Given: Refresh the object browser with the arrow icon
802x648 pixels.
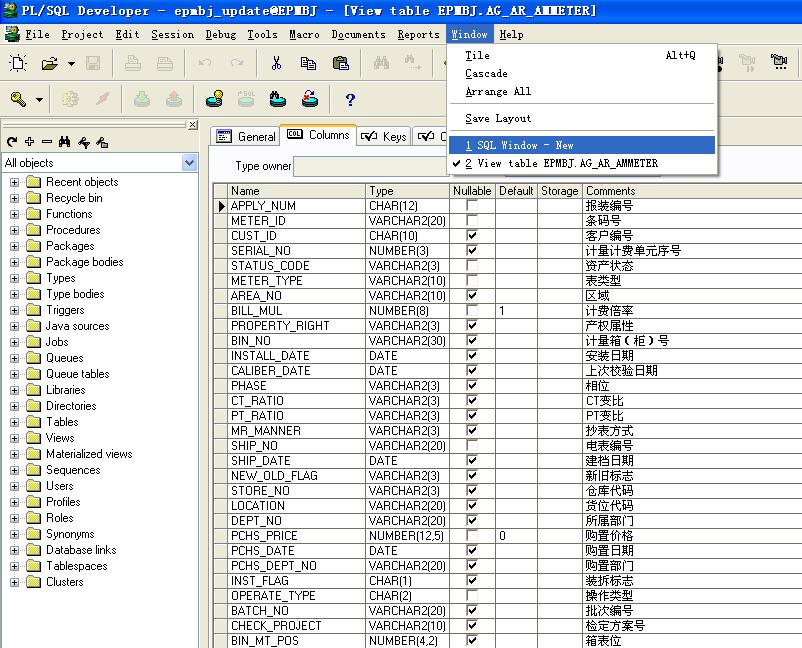Looking at the screenshot, I should point(12,141).
